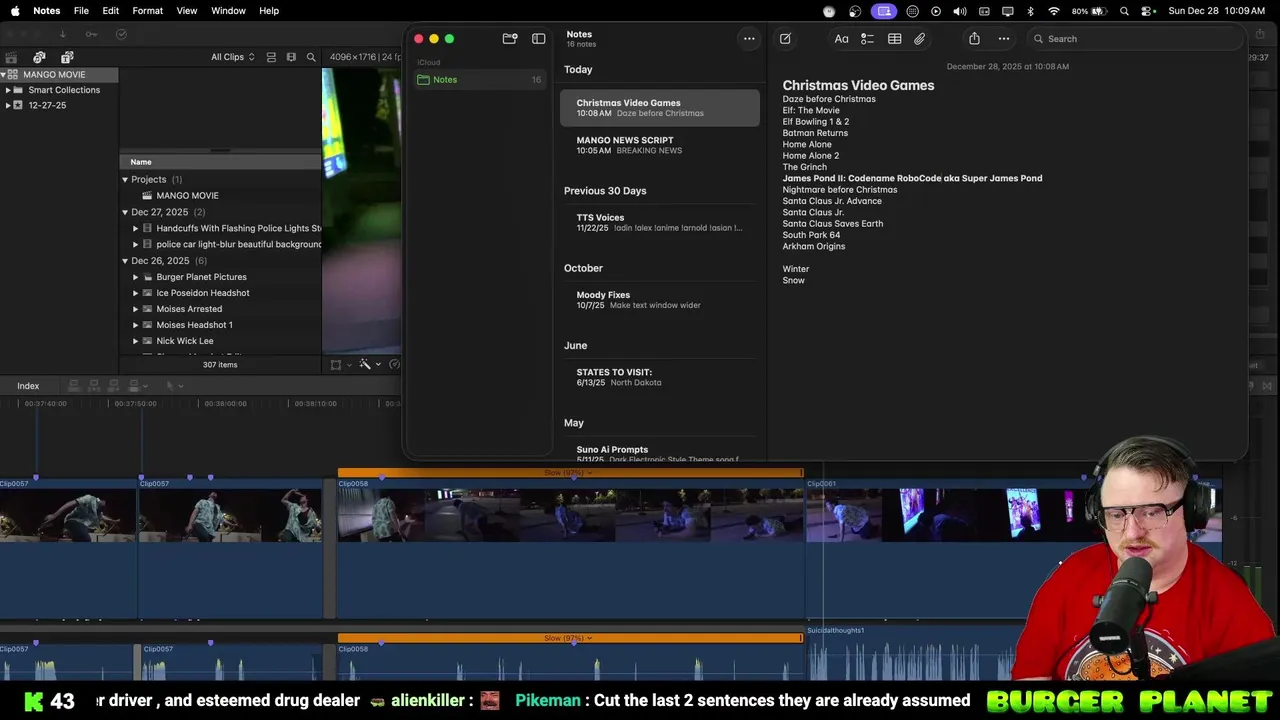This screenshot has width=1280, height=720.
Task: Click the transform tool icon under viewer
Action: pyautogui.click(x=336, y=365)
